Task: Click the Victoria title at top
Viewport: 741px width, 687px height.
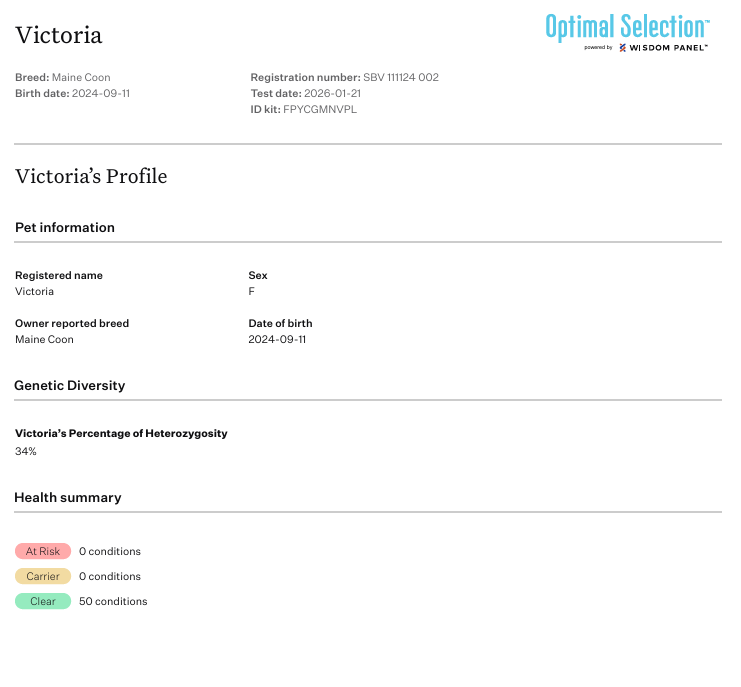Action: [x=58, y=35]
